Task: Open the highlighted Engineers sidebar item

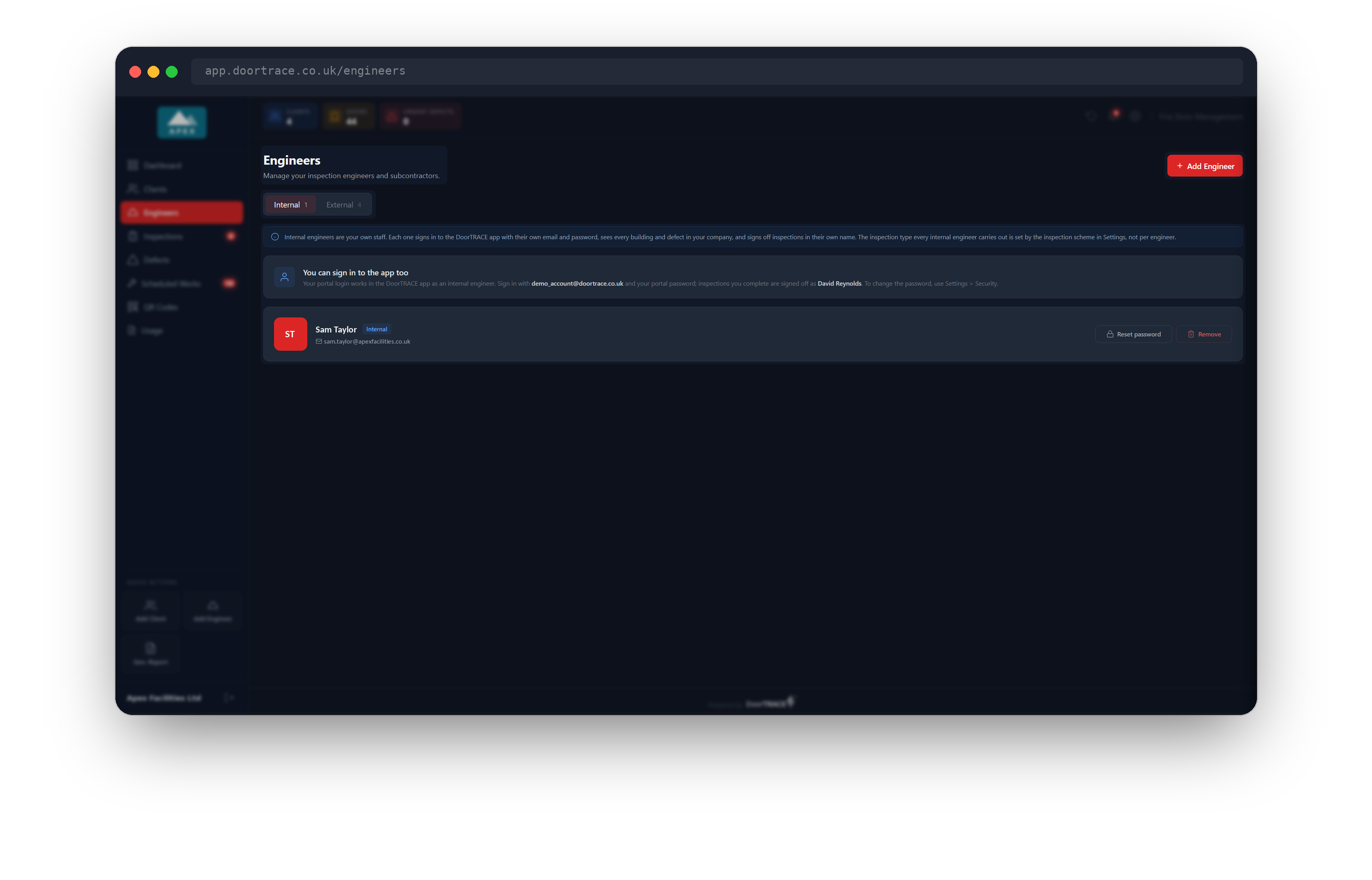Action: pos(182,212)
